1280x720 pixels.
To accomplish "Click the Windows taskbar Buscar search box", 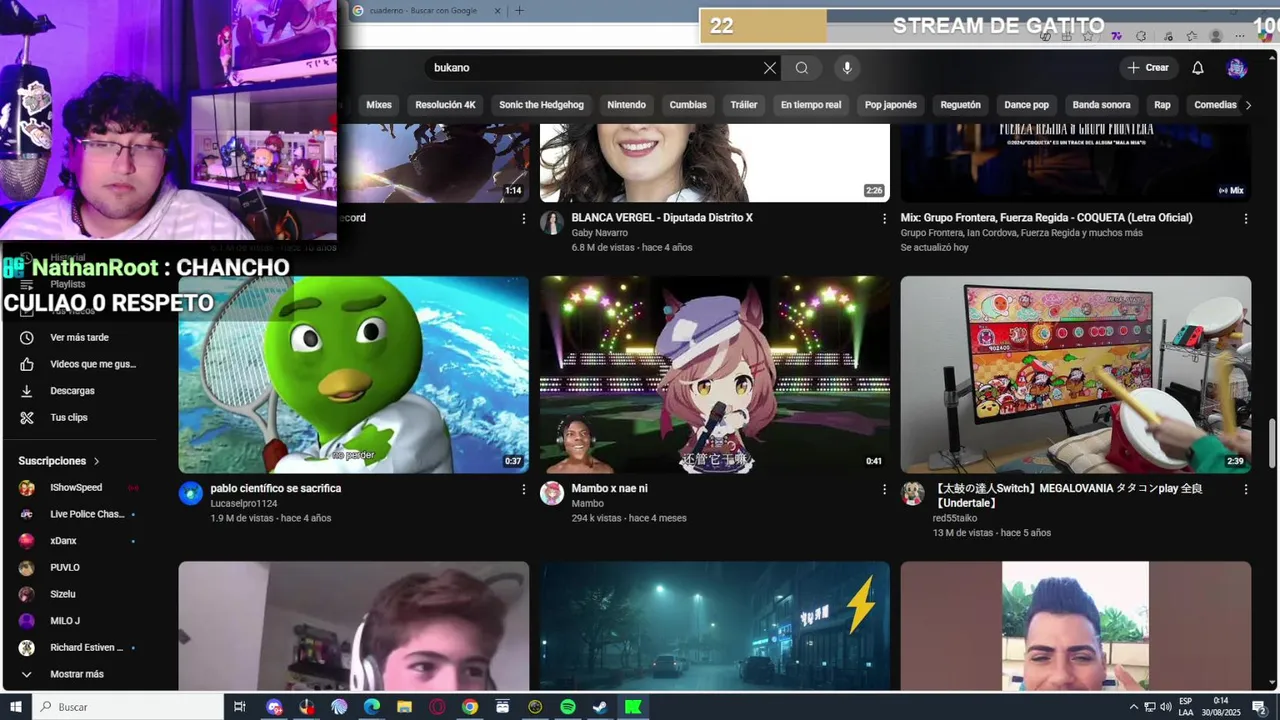I will coord(128,707).
